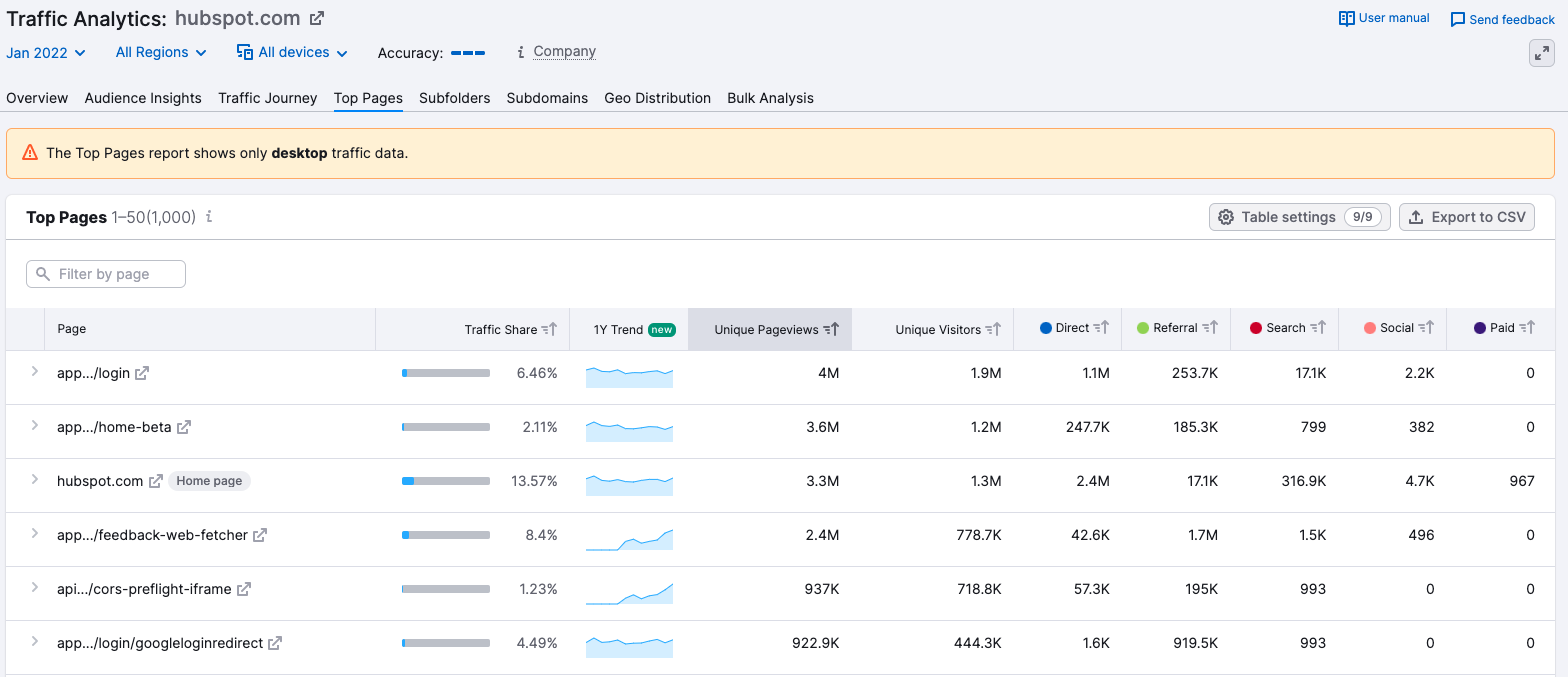Click the 1Y Trend chart for feedback-web-fetcher
The height and width of the screenshot is (677, 1568).
(629, 539)
